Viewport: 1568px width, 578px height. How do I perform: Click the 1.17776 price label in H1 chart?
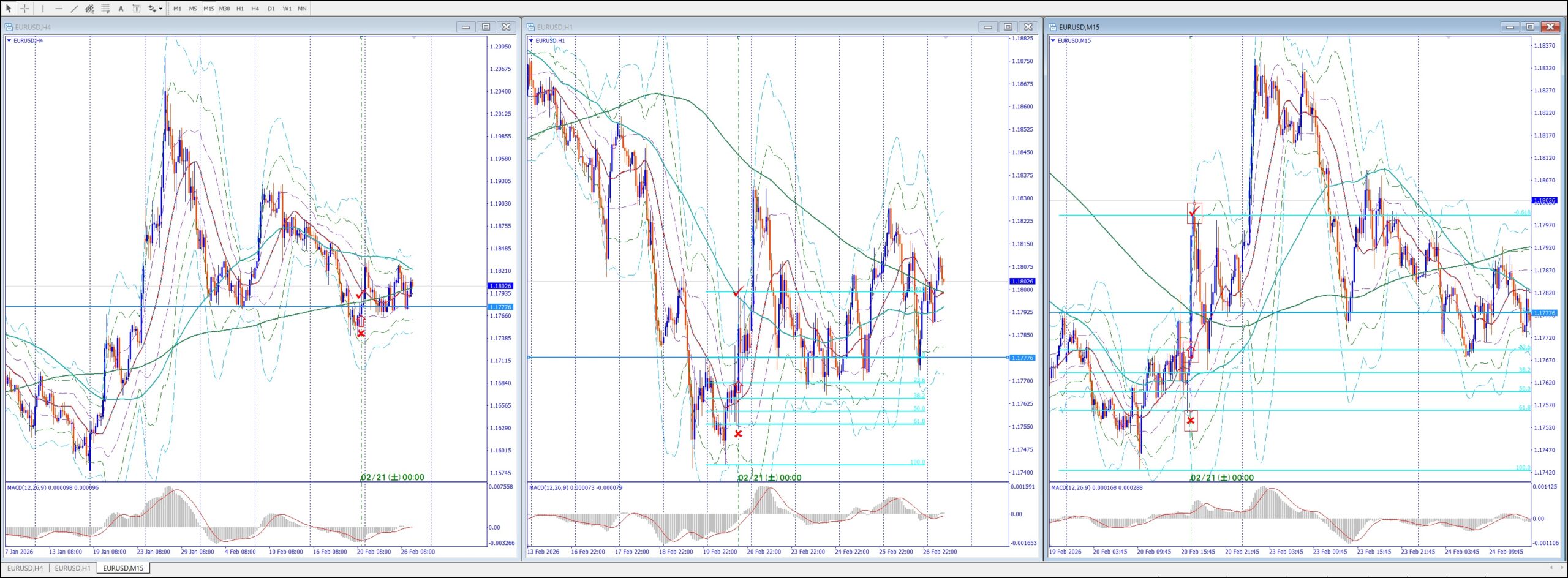[x=1022, y=358]
